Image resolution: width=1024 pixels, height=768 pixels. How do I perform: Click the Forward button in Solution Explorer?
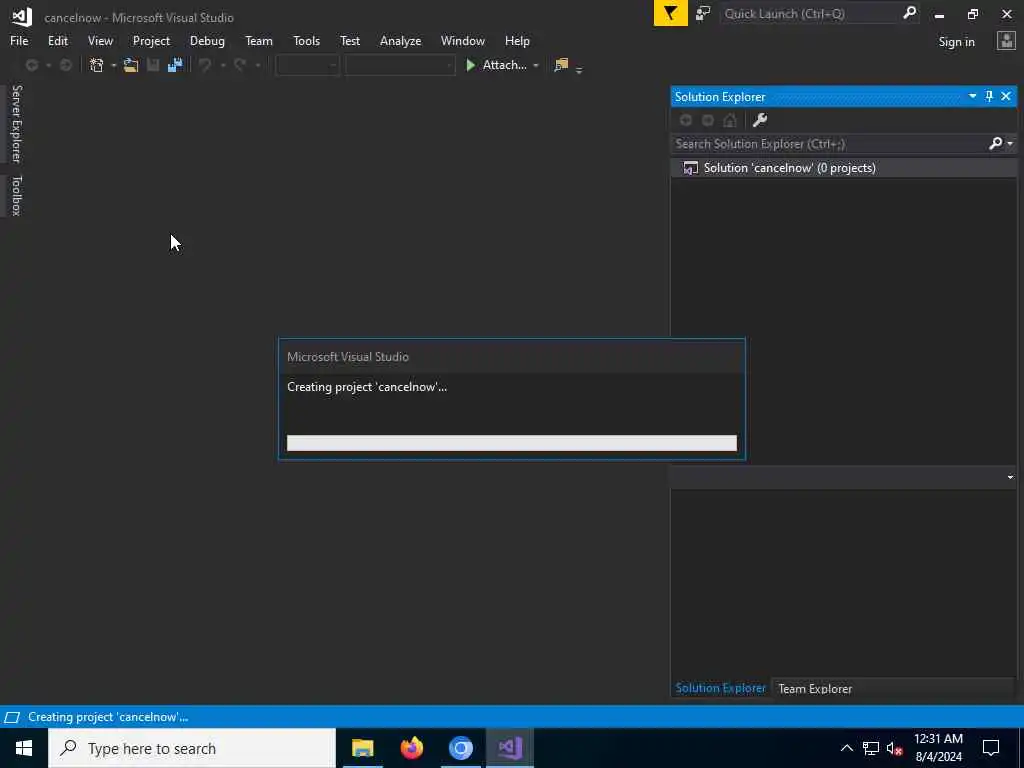click(708, 120)
